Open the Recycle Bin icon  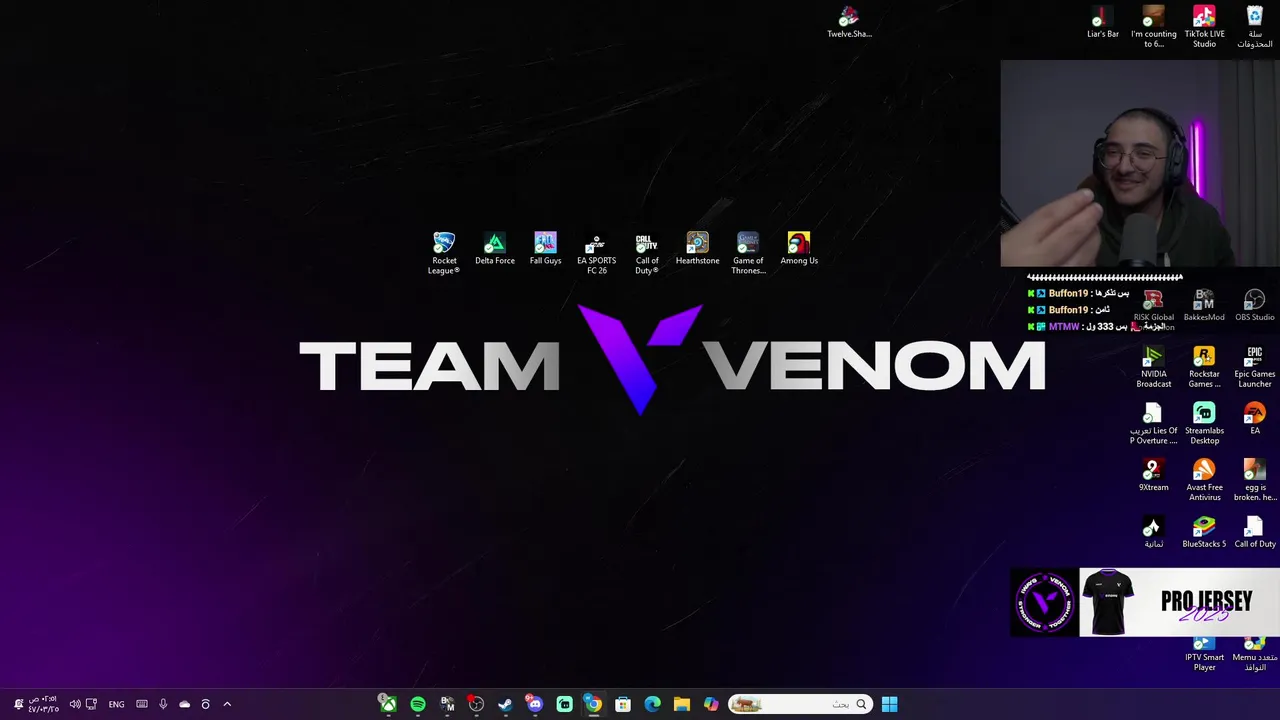pyautogui.click(x=1255, y=26)
